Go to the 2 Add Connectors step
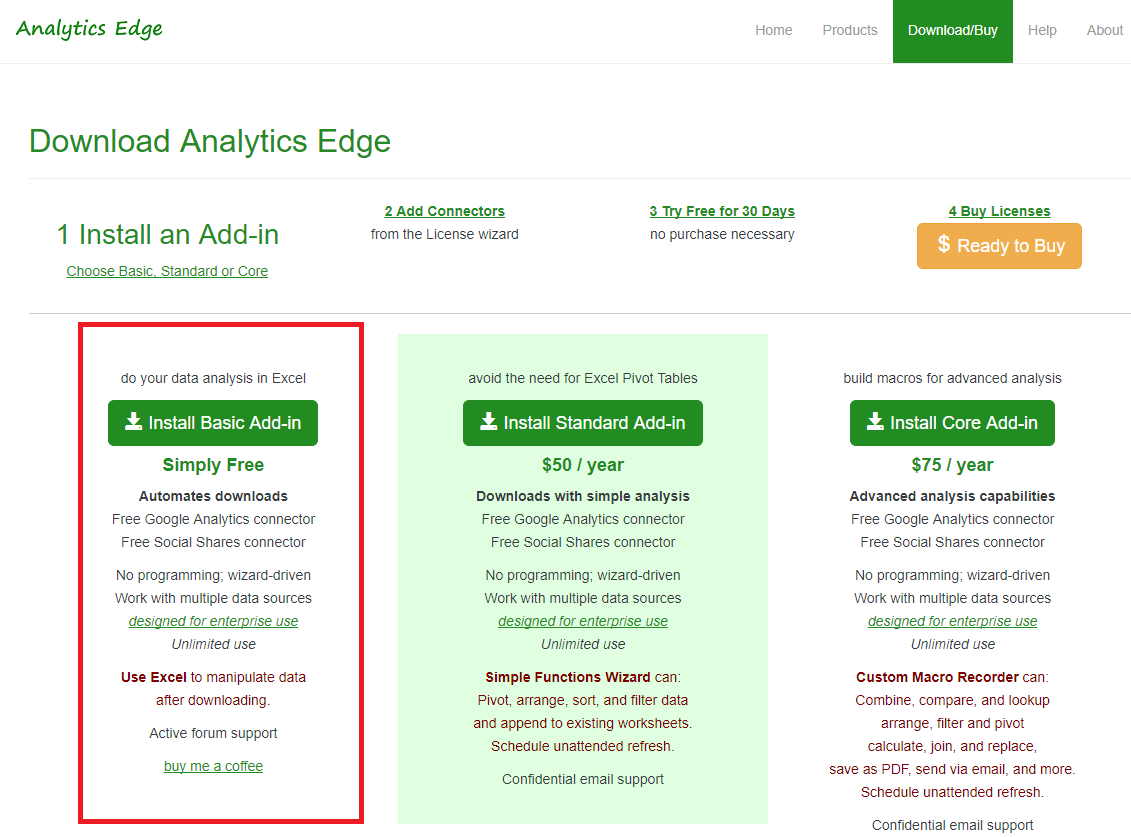The height and width of the screenshot is (837, 1131). 444,211
